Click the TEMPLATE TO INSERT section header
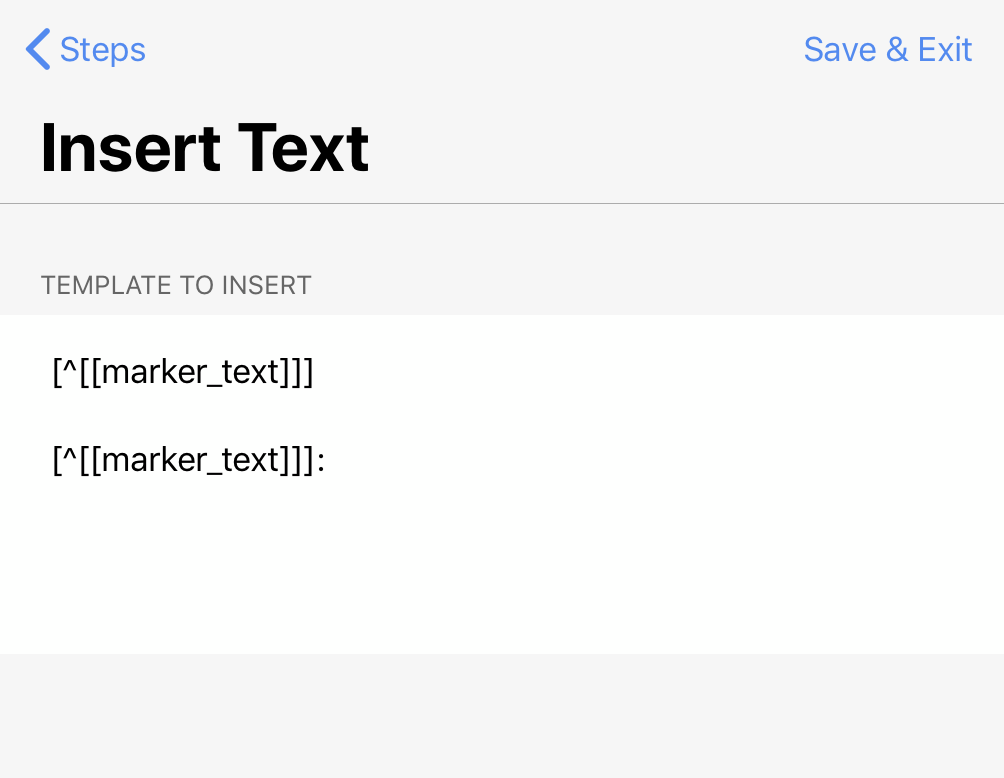The width and height of the screenshot is (1004, 778). pyautogui.click(x=176, y=285)
